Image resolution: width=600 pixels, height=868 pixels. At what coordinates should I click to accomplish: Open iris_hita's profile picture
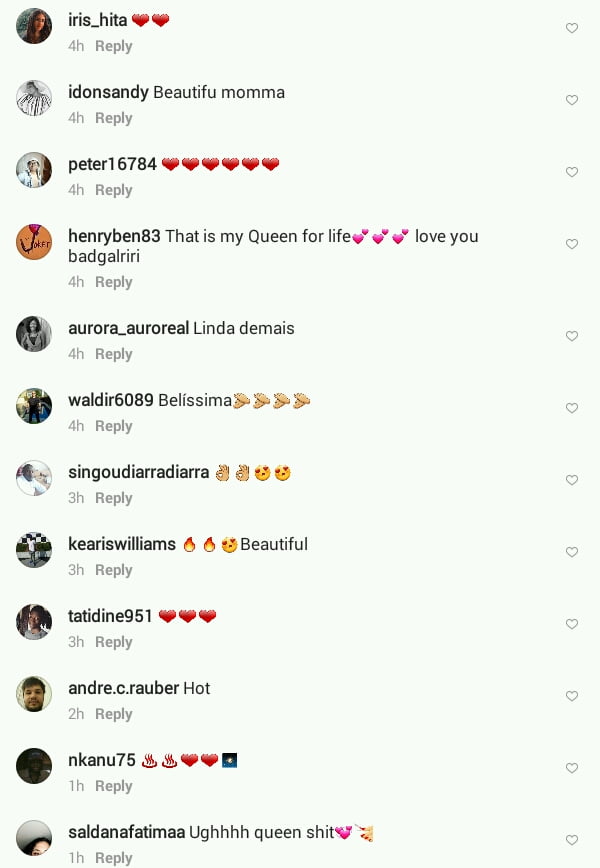(34, 26)
